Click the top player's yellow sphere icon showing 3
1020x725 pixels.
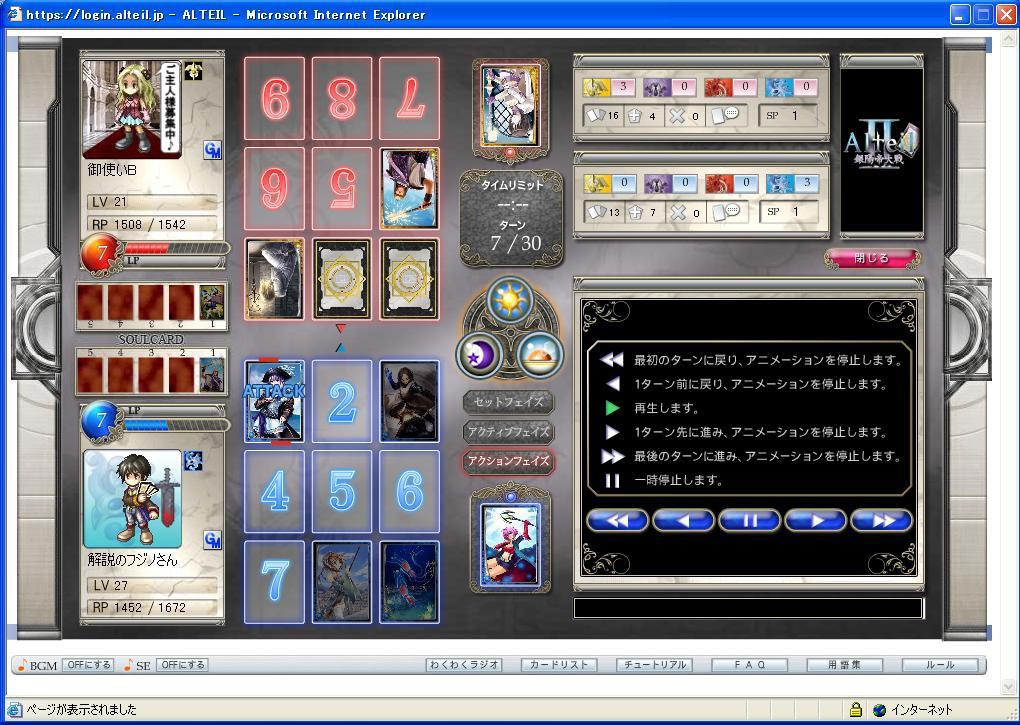[597, 86]
